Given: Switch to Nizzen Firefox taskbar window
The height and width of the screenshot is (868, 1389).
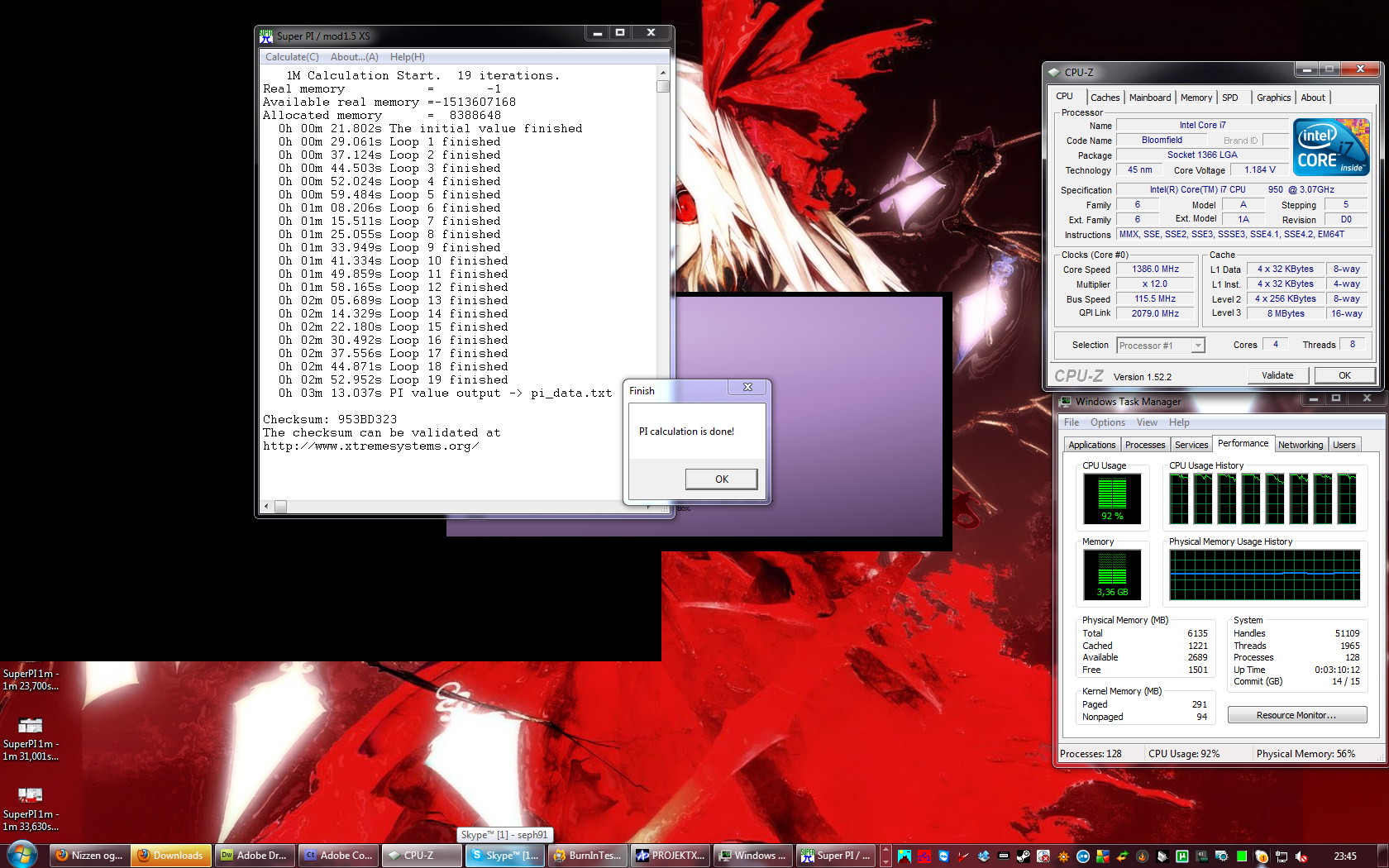Looking at the screenshot, I should click(x=89, y=856).
